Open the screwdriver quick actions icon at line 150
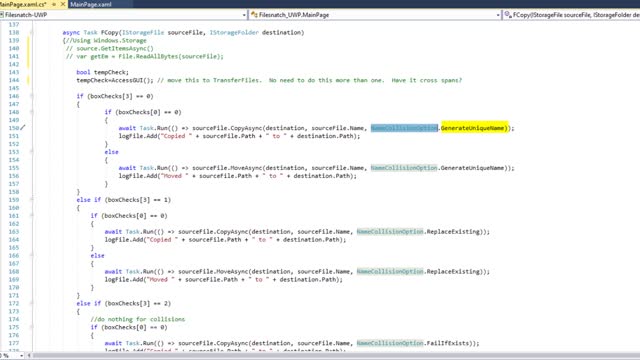This screenshot has width=640, height=360. click(23, 127)
